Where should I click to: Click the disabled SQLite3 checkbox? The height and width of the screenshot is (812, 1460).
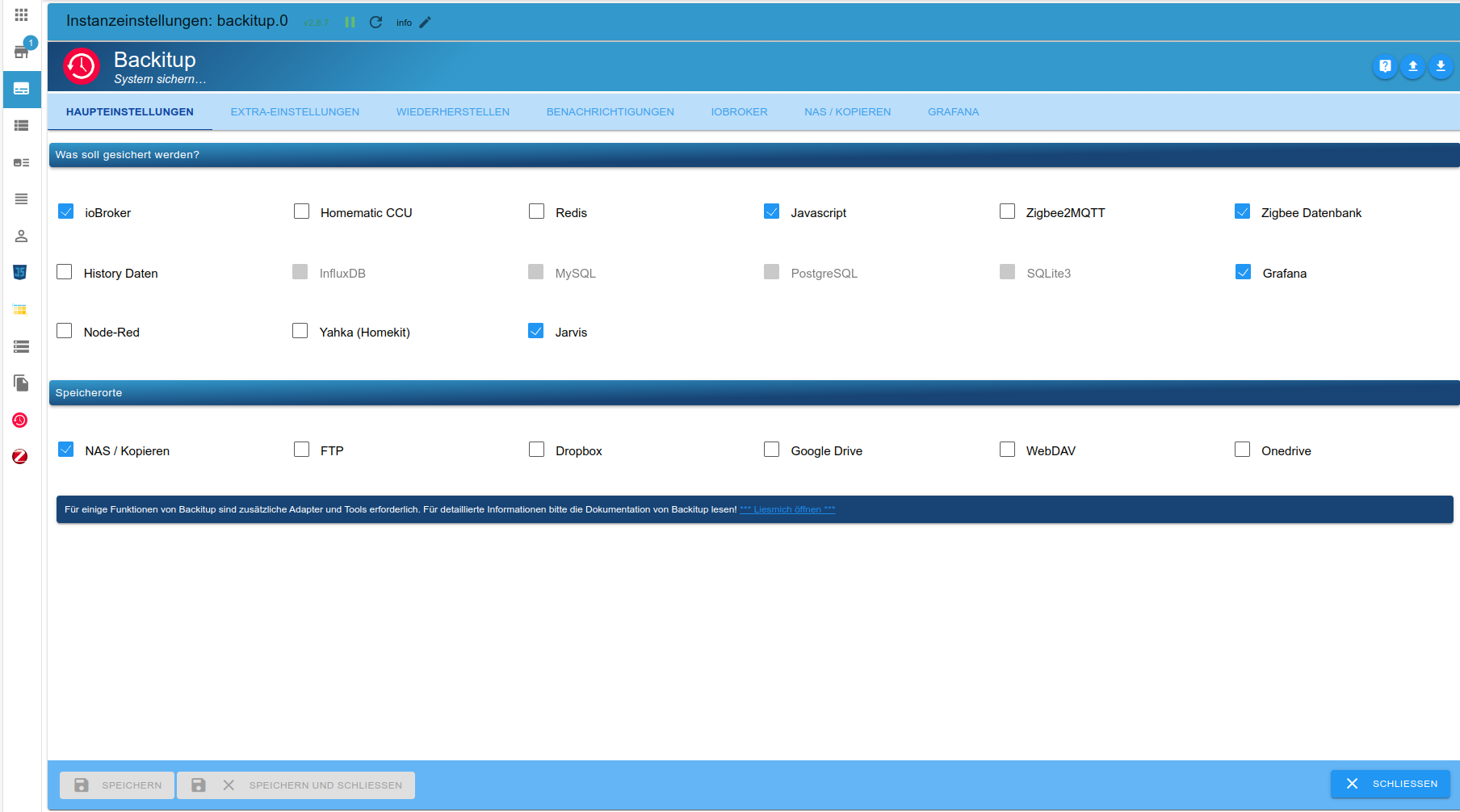pyautogui.click(x=1008, y=272)
